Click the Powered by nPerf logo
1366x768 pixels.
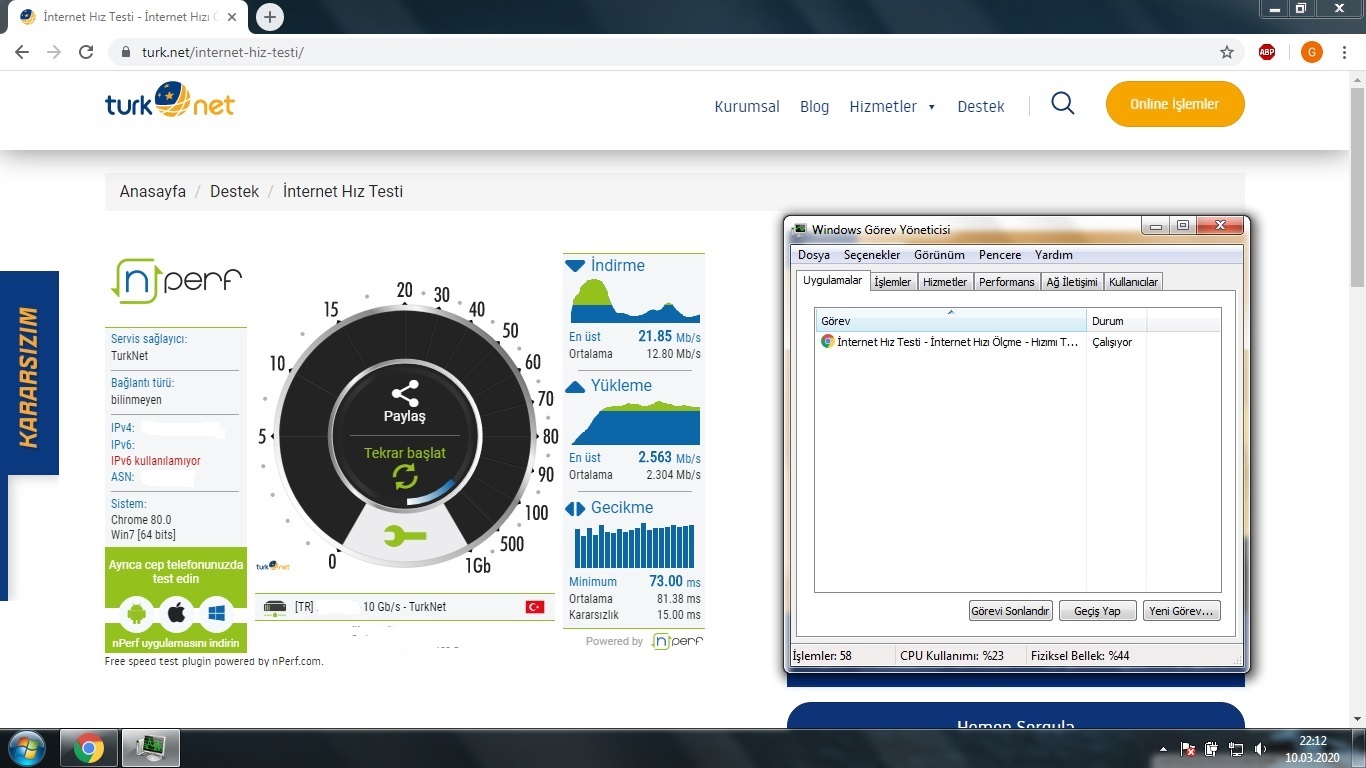[x=677, y=641]
